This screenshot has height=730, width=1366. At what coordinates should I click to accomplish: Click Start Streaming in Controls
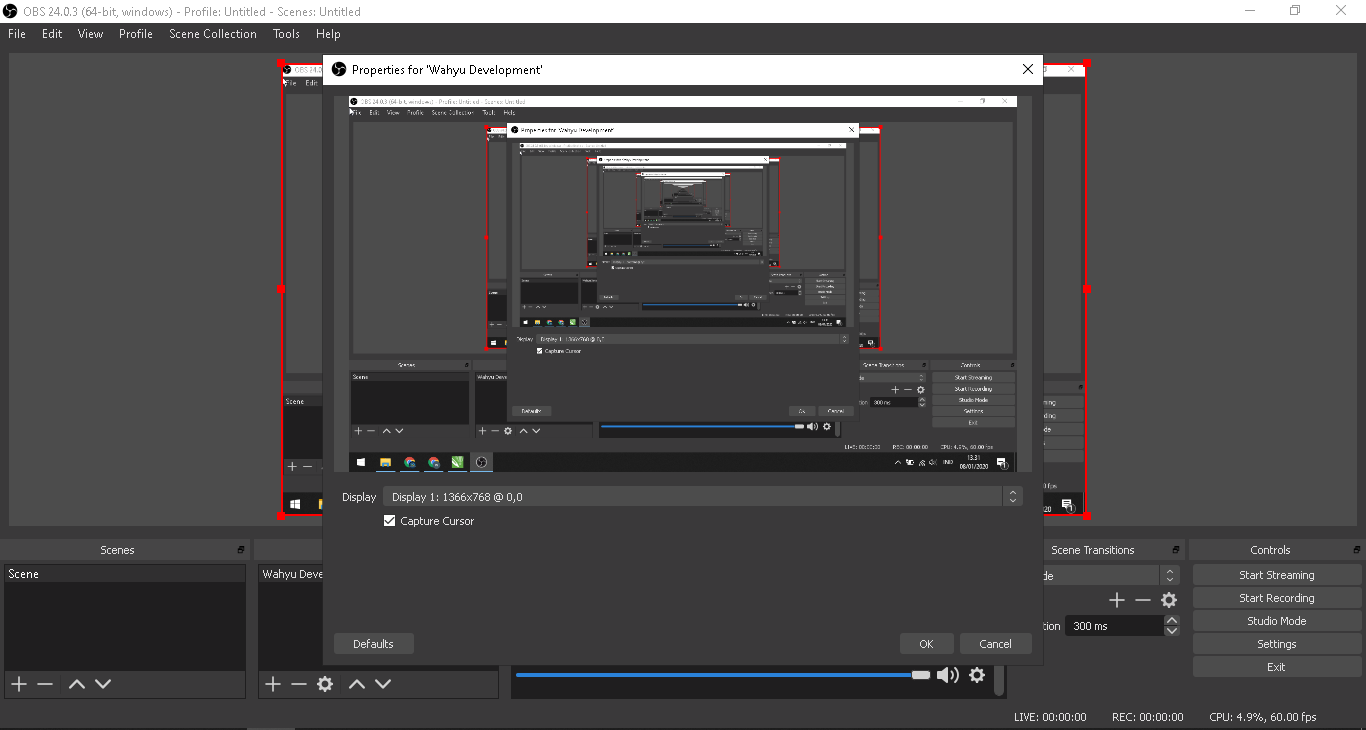click(1277, 575)
